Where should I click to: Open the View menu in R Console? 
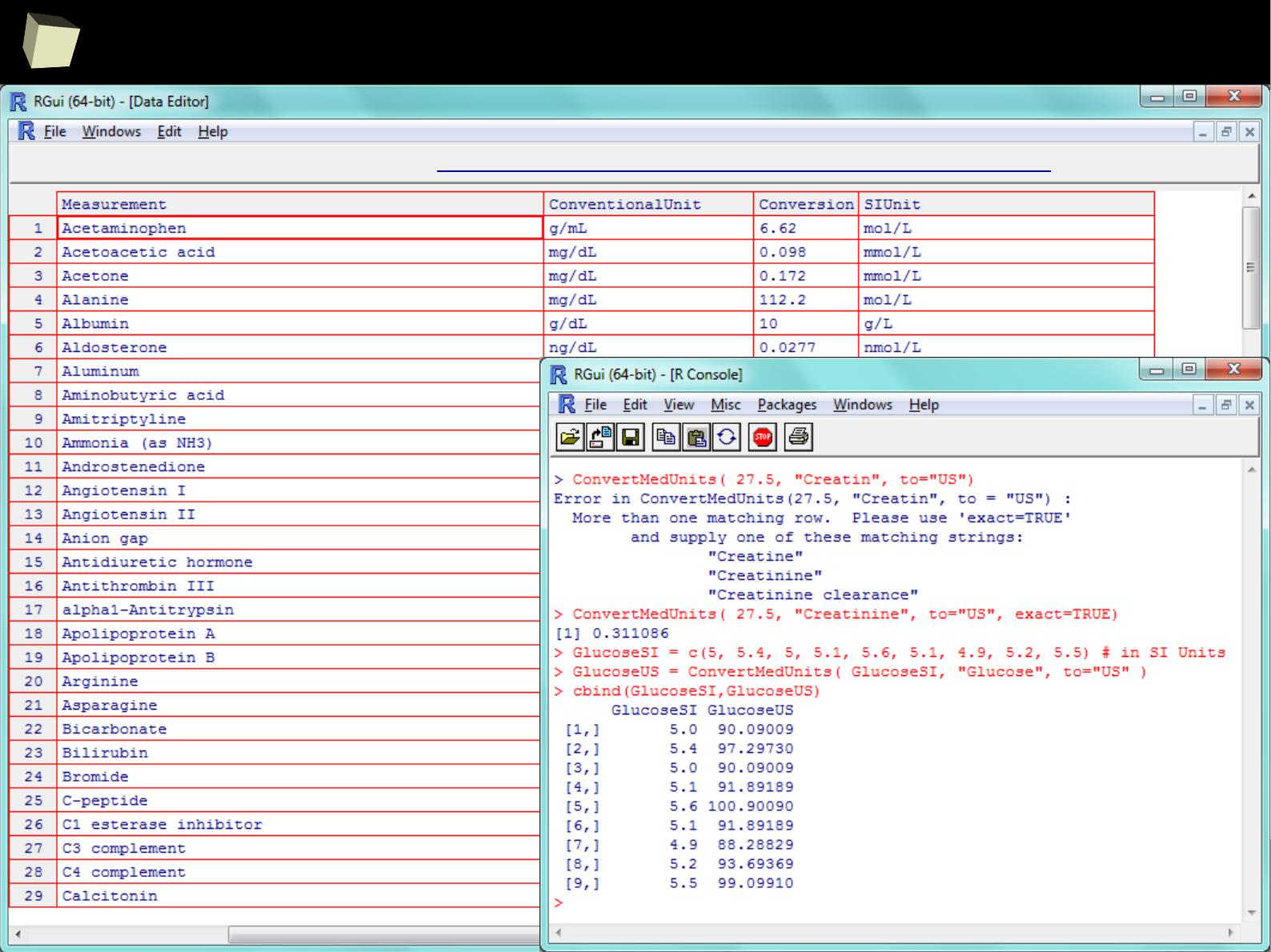(679, 405)
